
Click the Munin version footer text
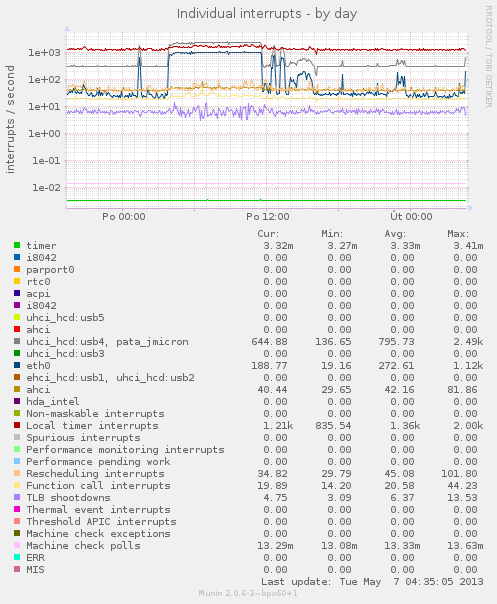pyautogui.click(x=248, y=593)
